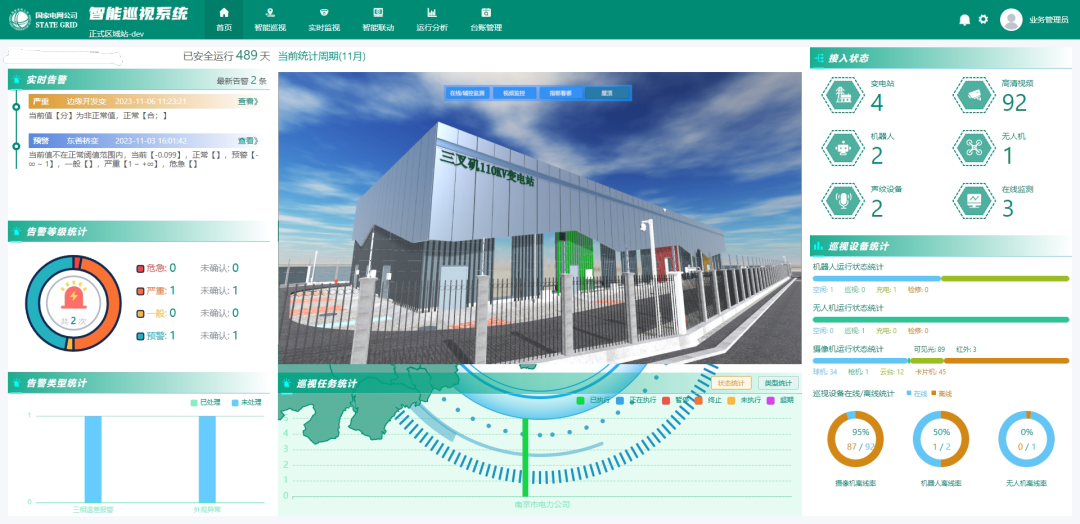Toggle 超期 legend item

(780, 400)
